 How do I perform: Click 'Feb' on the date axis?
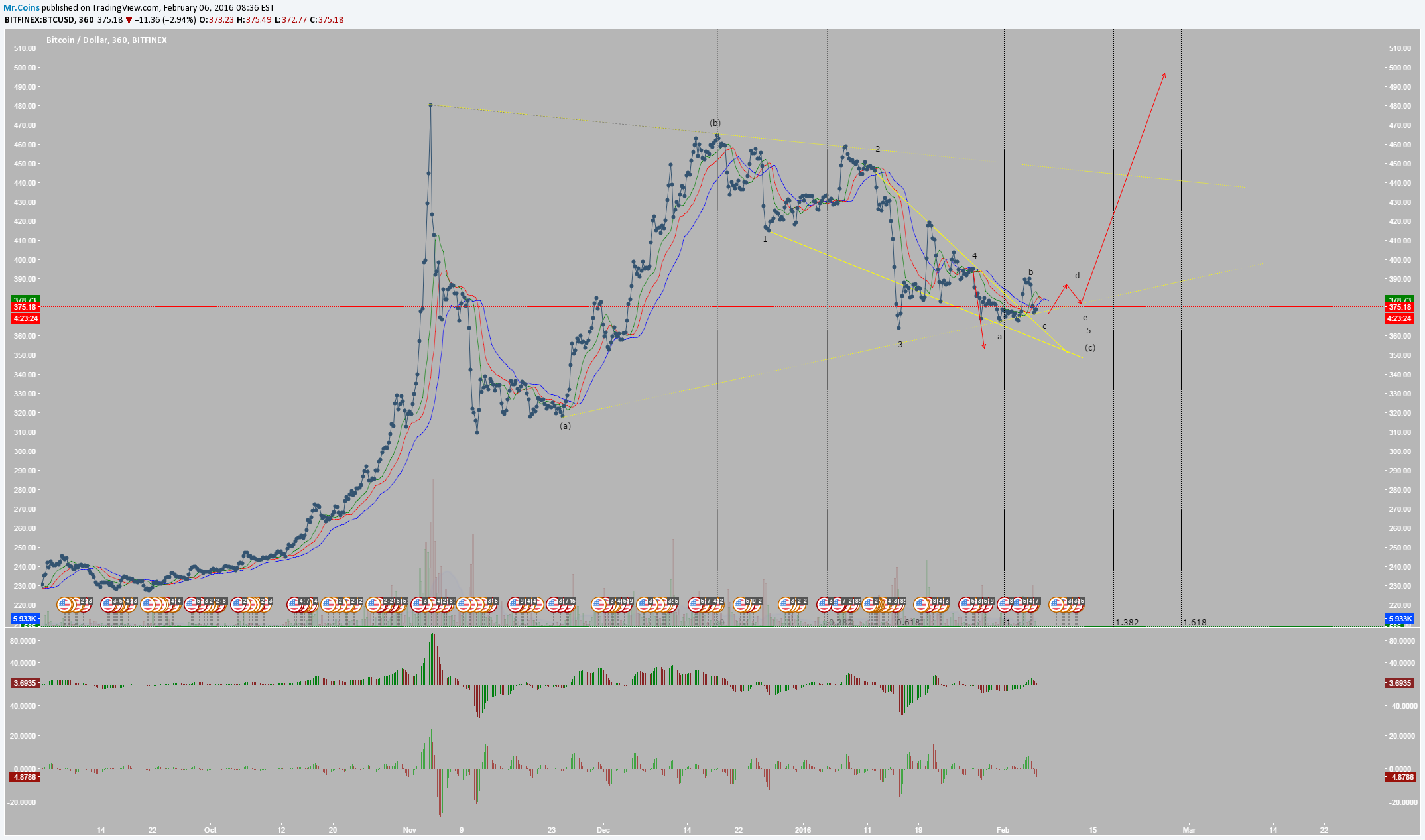pyautogui.click(x=1003, y=830)
